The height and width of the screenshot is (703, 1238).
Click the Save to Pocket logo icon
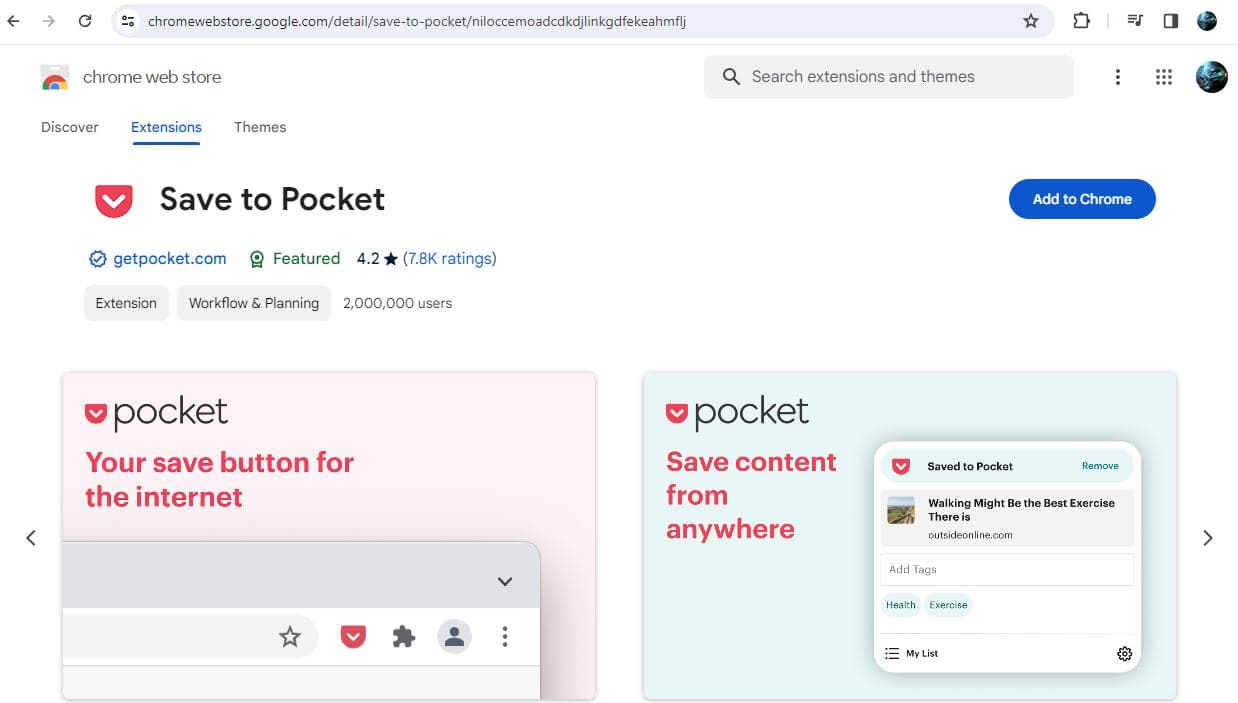click(x=114, y=200)
